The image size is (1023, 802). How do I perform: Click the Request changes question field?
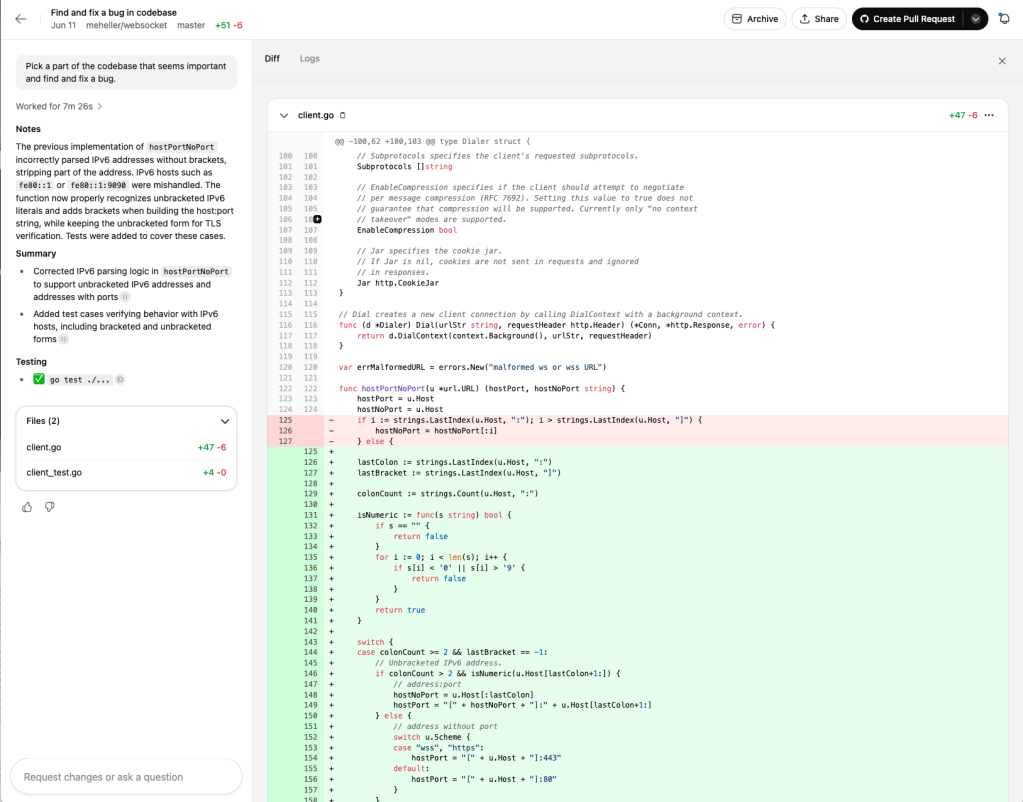(x=126, y=777)
